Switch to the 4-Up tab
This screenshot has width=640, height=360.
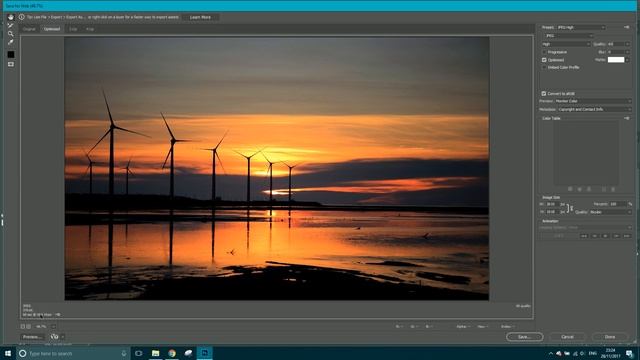point(90,29)
